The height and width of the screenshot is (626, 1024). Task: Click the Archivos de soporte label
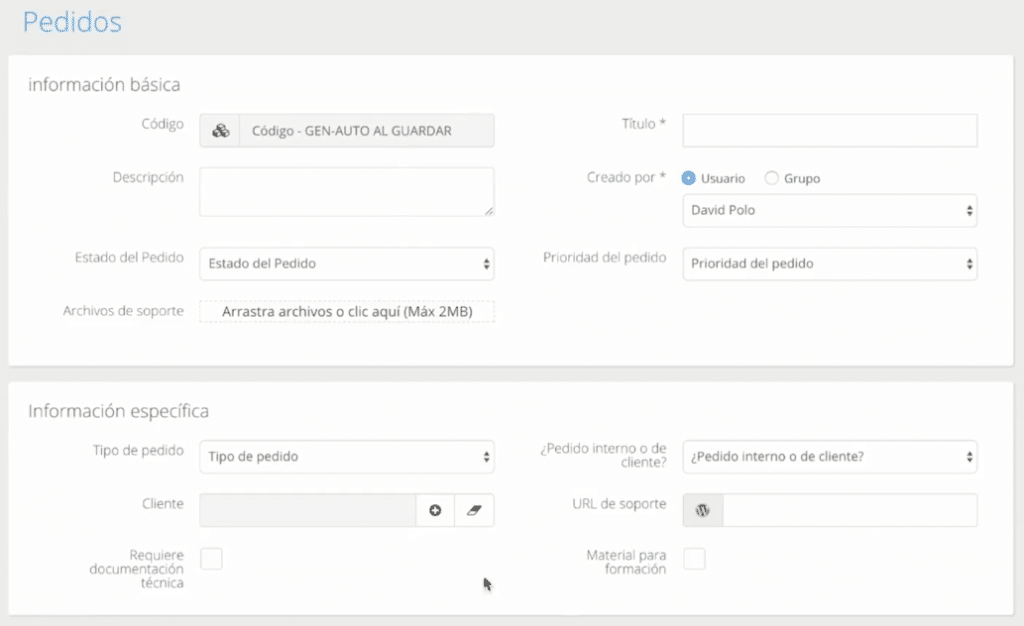coord(123,311)
